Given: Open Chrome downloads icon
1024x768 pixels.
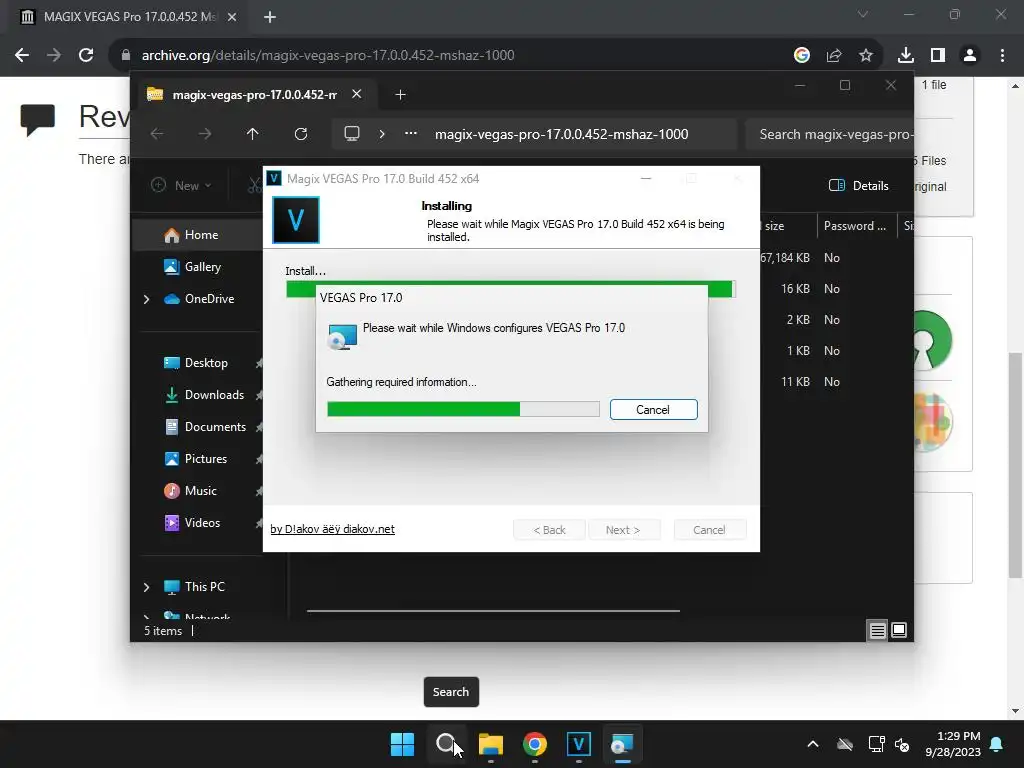Looking at the screenshot, I should tap(905, 56).
